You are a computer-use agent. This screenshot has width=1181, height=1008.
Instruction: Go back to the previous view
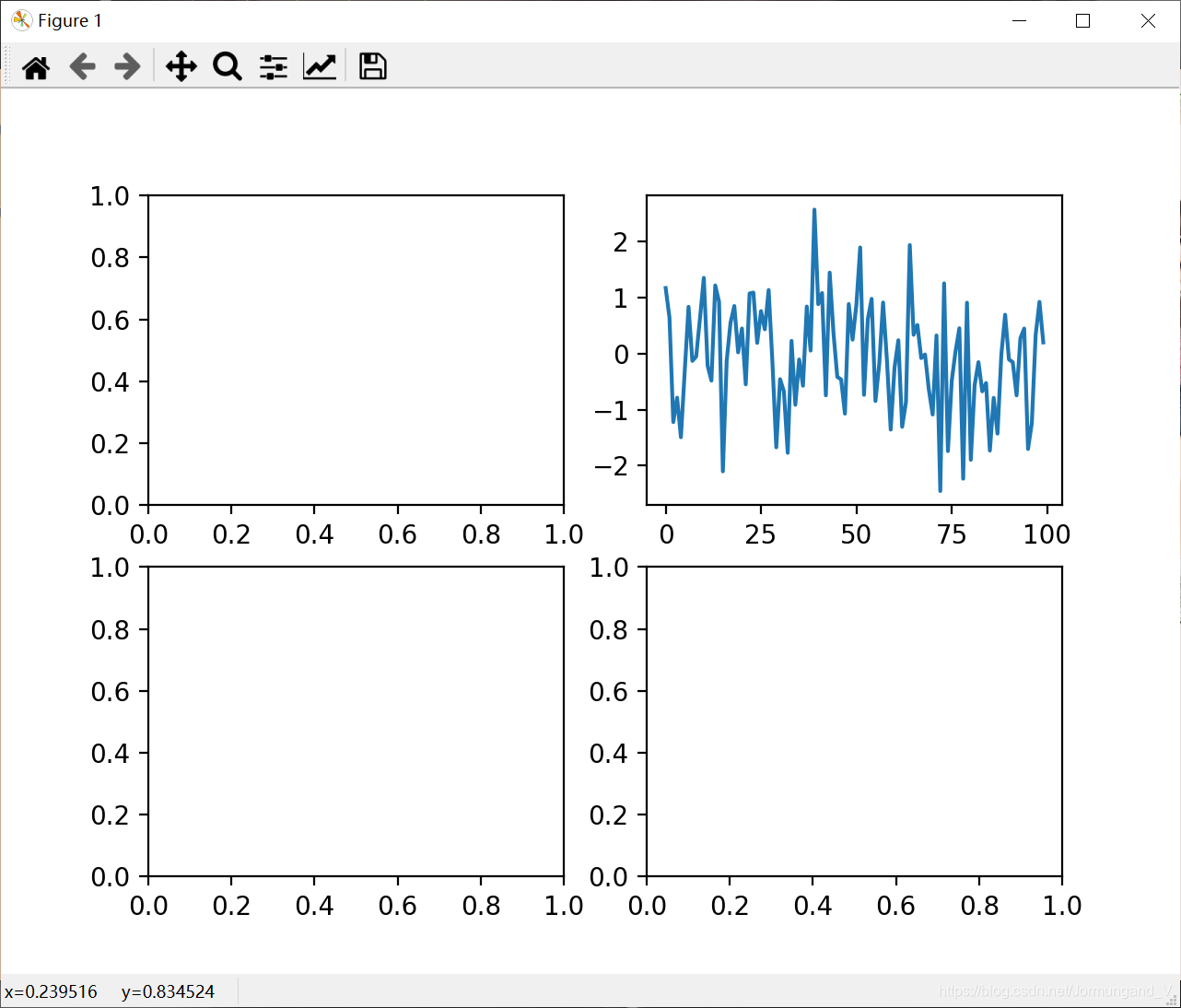pos(82,66)
